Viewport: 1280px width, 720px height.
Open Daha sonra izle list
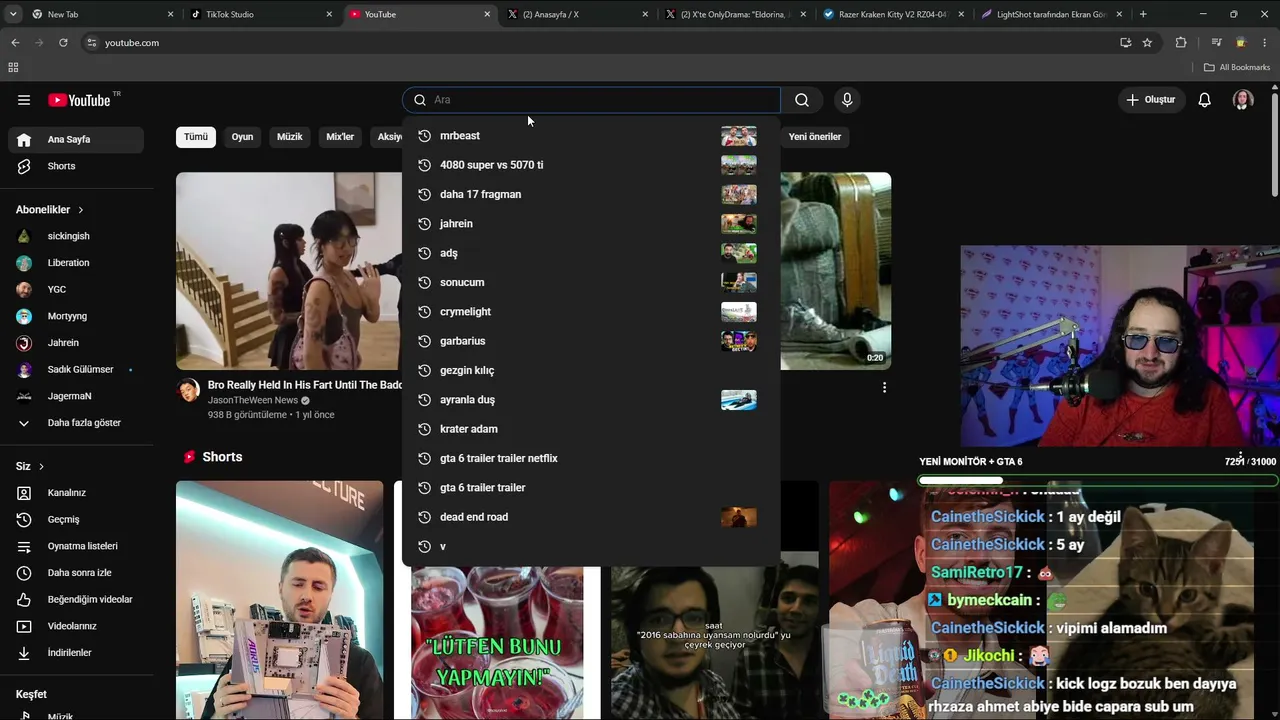[x=76, y=573]
